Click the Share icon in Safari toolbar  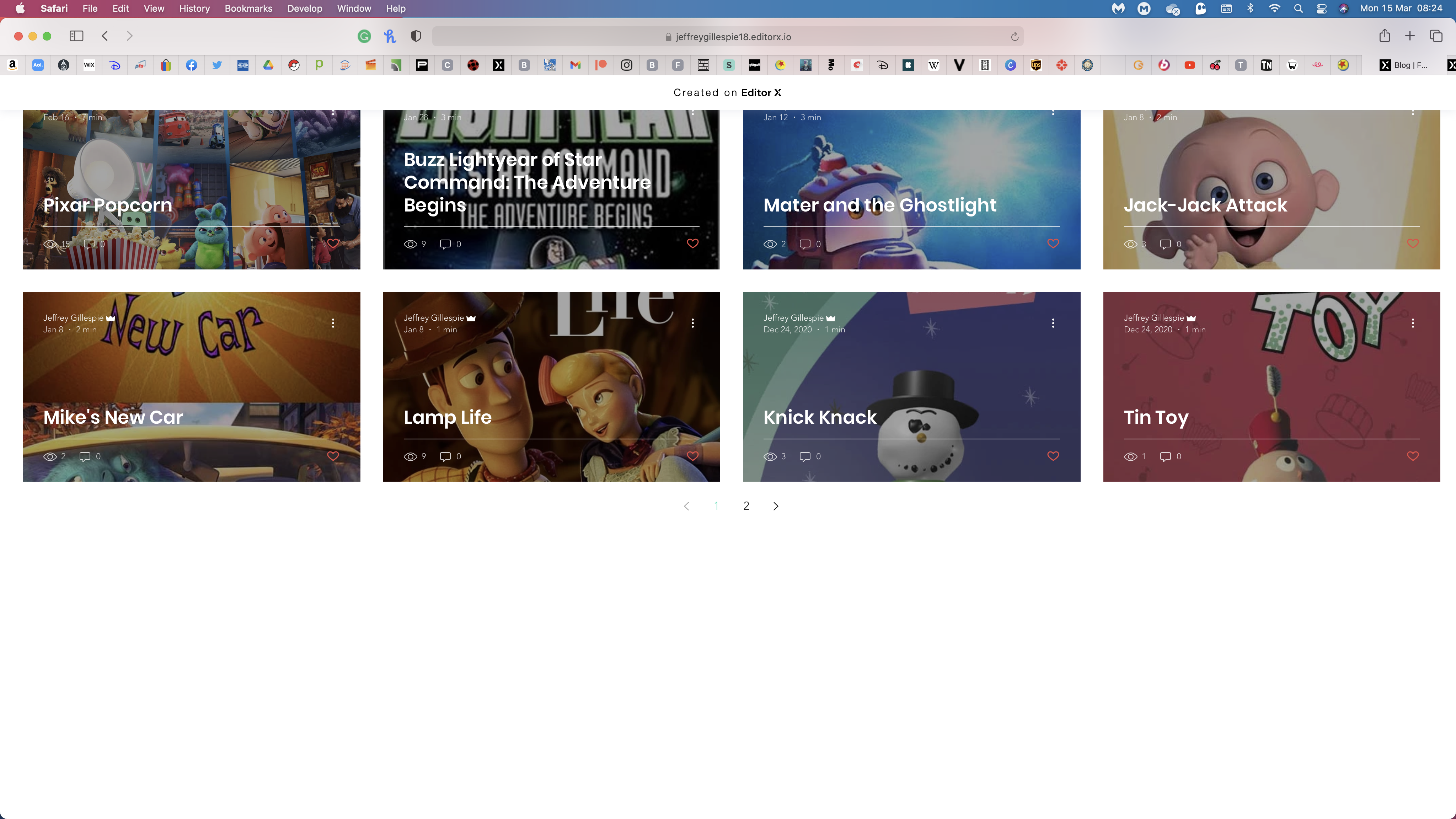1384,36
